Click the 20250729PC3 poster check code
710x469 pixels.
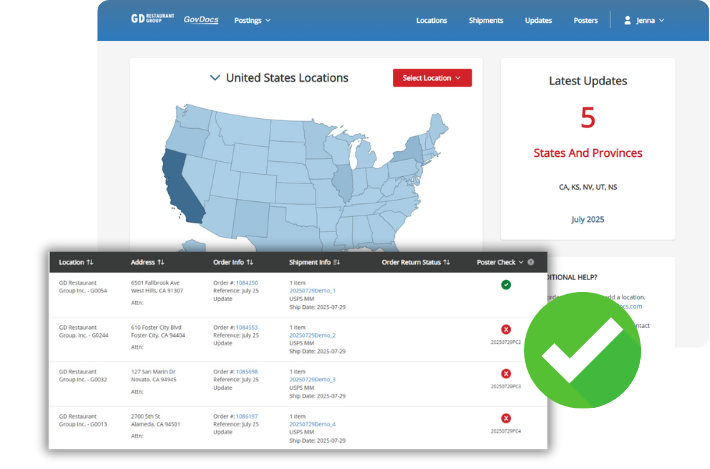[506, 387]
